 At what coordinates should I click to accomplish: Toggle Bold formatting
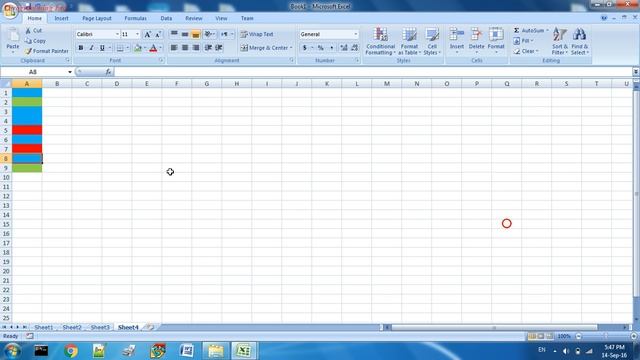[x=81, y=48]
